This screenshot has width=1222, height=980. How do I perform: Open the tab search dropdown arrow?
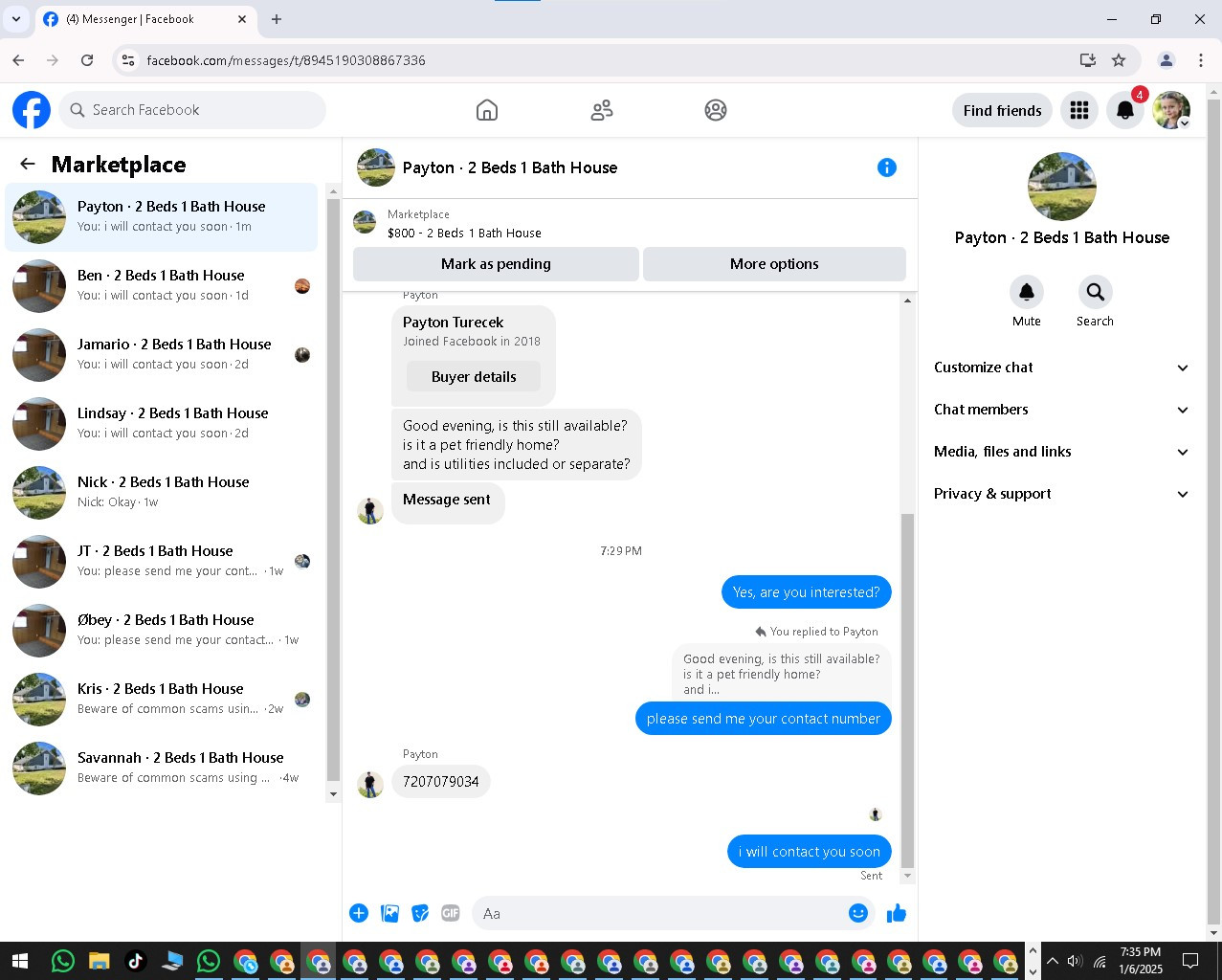(16, 19)
